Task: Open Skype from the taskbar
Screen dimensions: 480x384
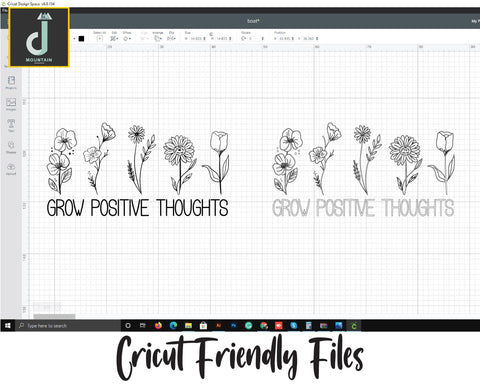Action: click(294, 325)
